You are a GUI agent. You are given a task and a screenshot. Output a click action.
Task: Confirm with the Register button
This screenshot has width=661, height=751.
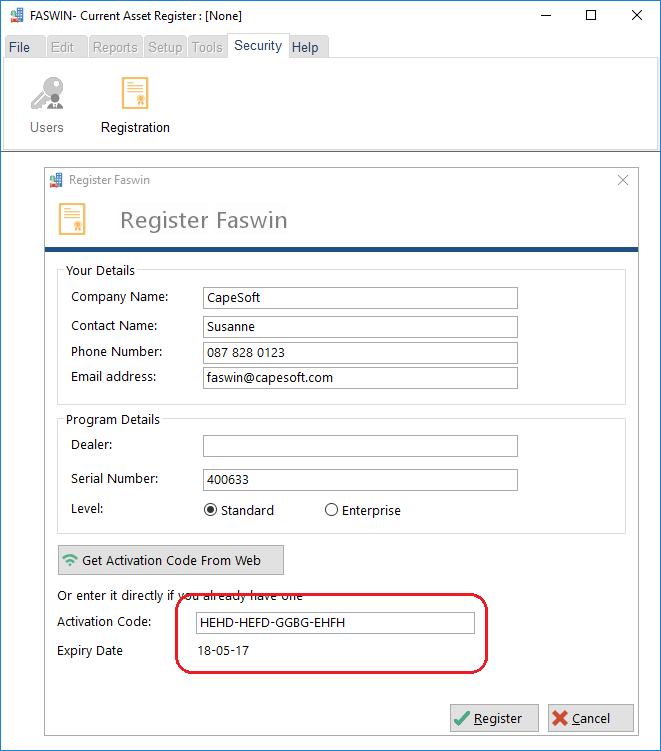(494, 718)
